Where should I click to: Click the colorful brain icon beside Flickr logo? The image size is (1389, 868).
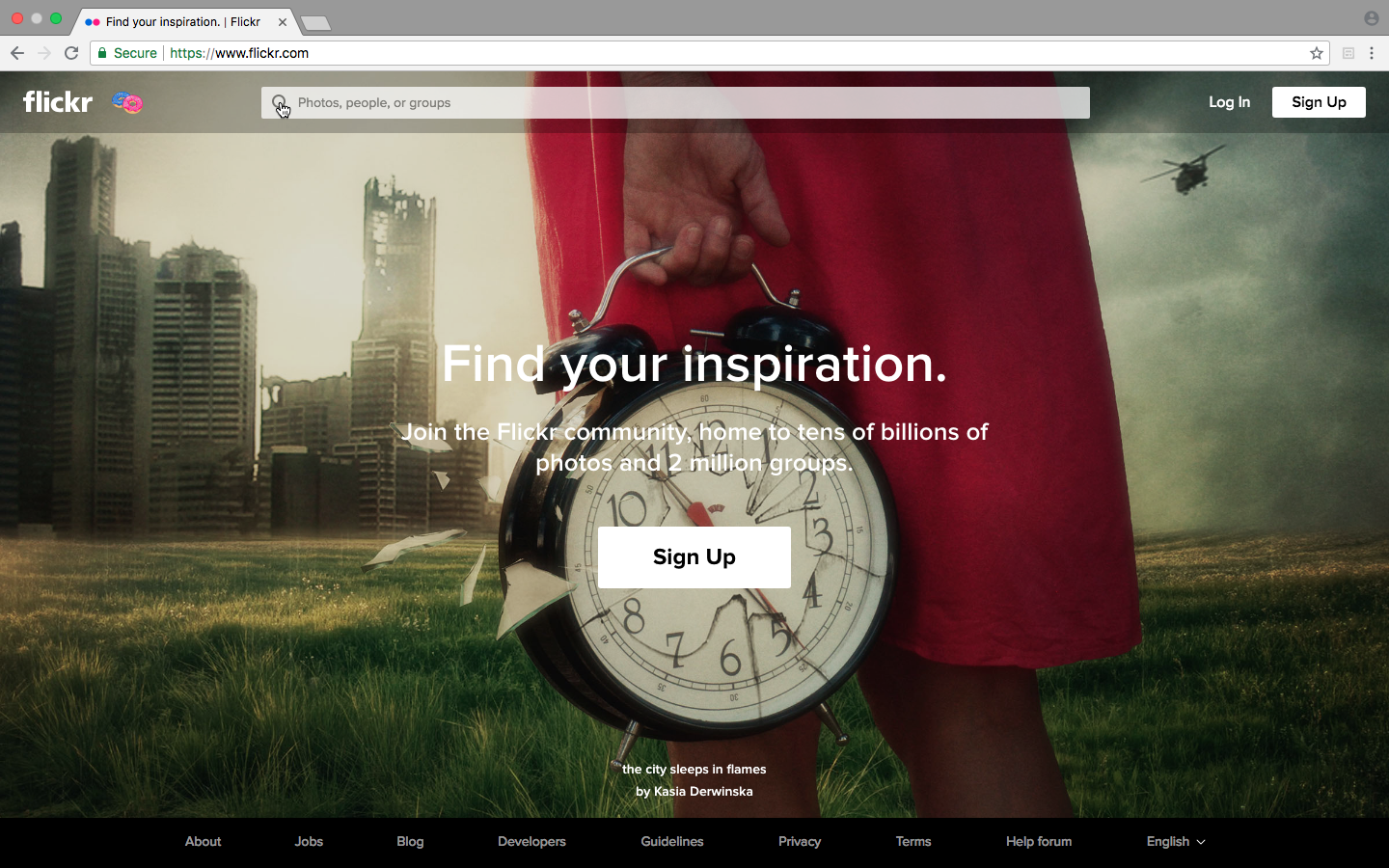127,102
